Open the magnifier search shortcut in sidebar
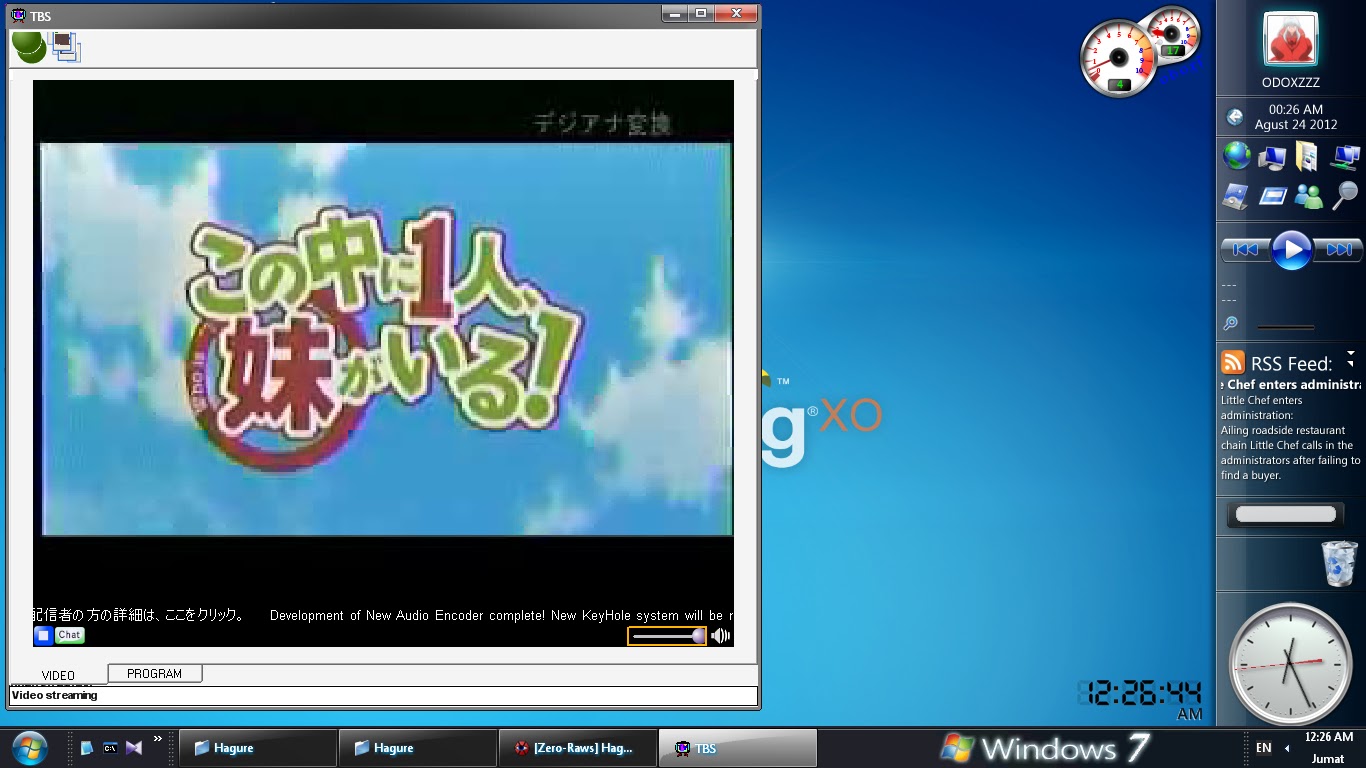 [1345, 195]
